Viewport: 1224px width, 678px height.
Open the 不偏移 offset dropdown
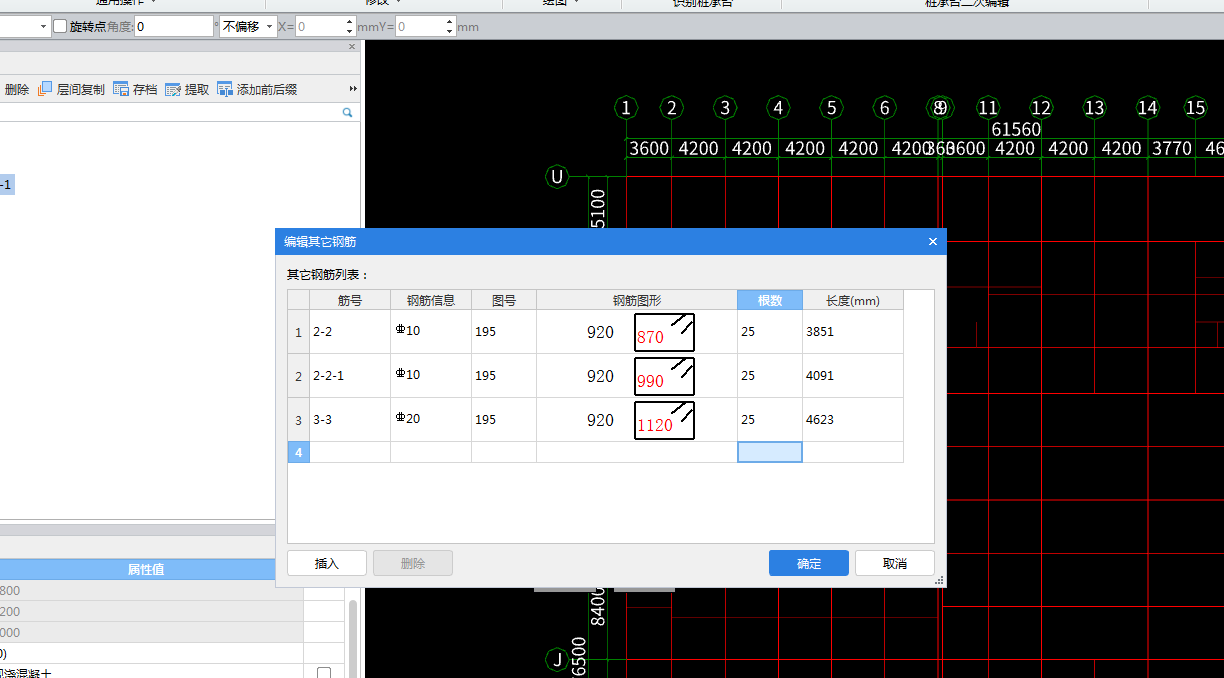[248, 26]
